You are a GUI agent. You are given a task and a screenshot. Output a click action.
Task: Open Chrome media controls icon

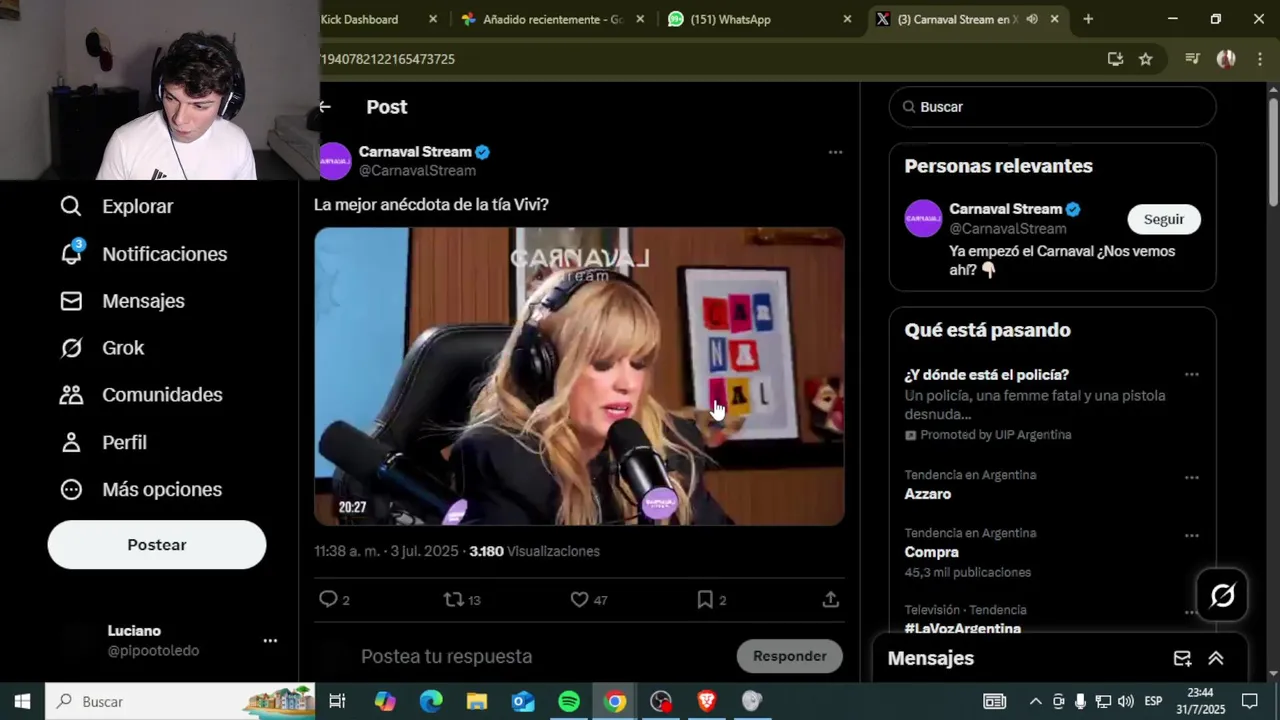(1192, 59)
